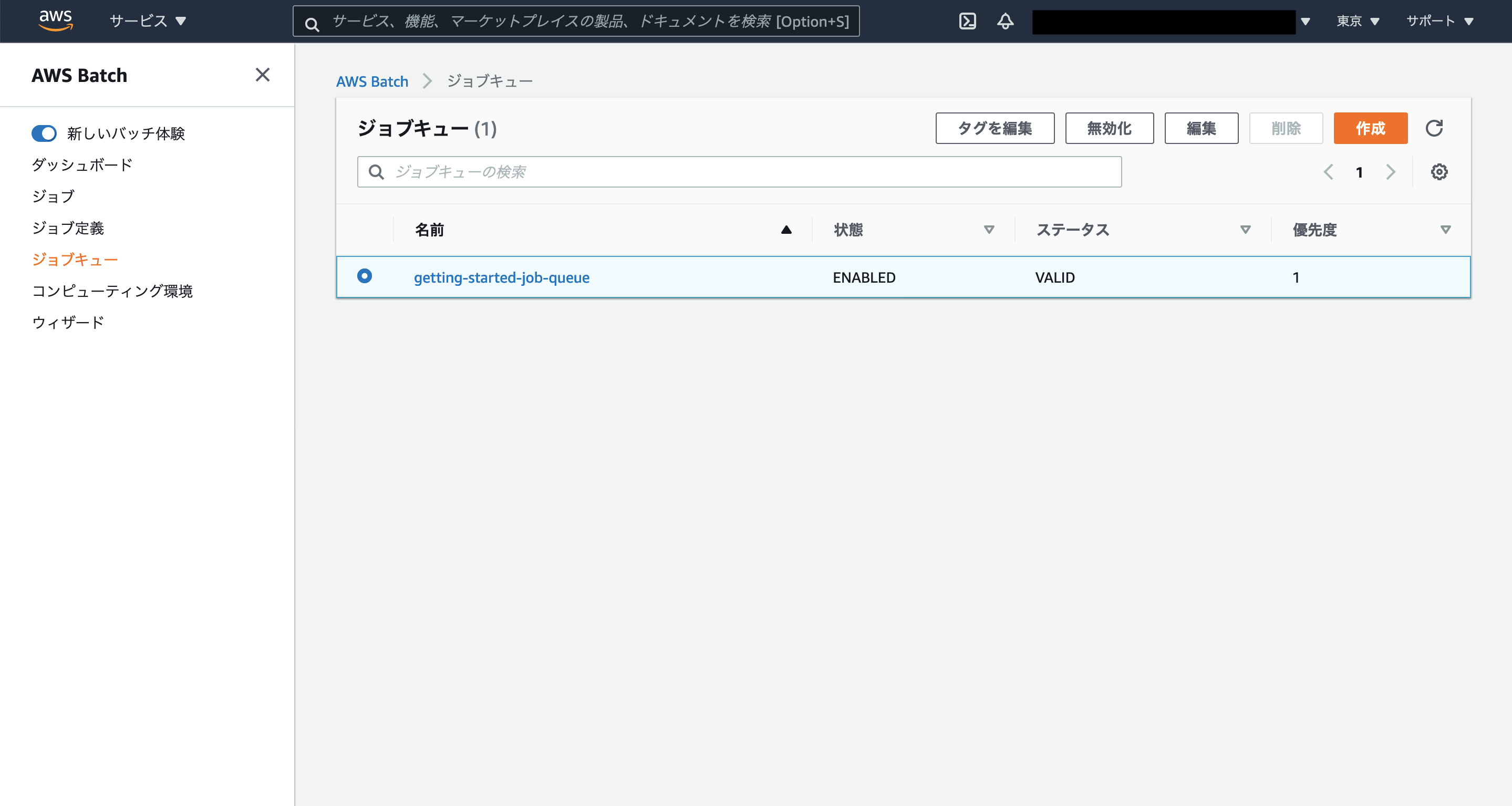Open the サポート dropdown menu
Viewport: 1512px width, 806px height.
(1439, 21)
